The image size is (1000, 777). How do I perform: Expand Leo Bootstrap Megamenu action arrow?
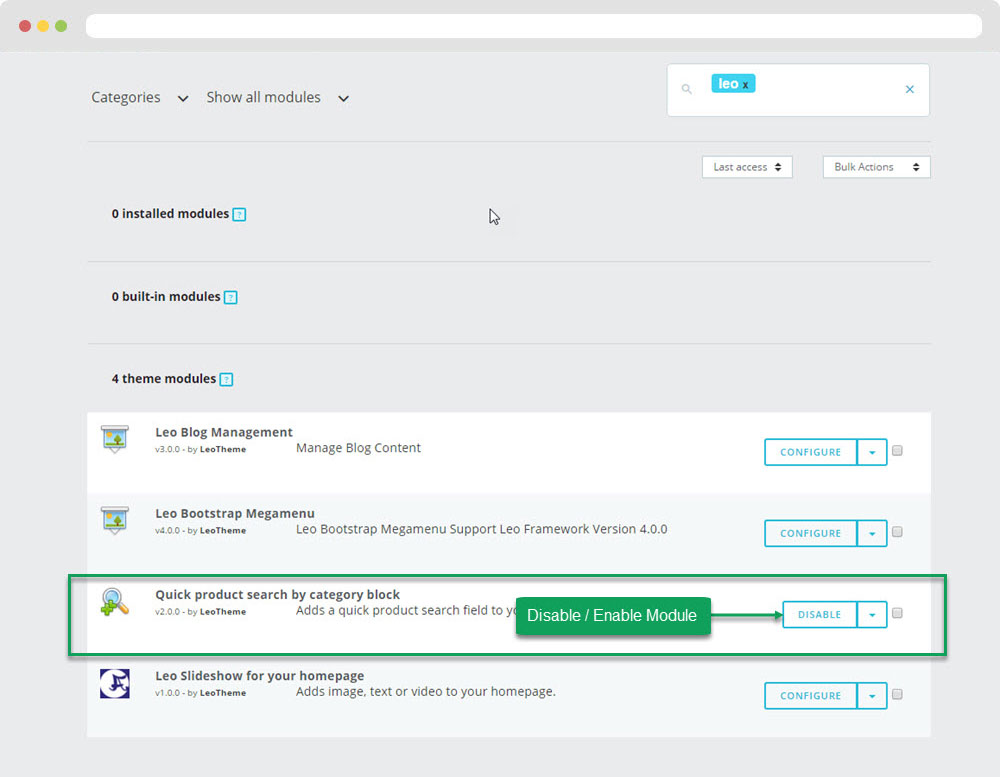tap(872, 533)
